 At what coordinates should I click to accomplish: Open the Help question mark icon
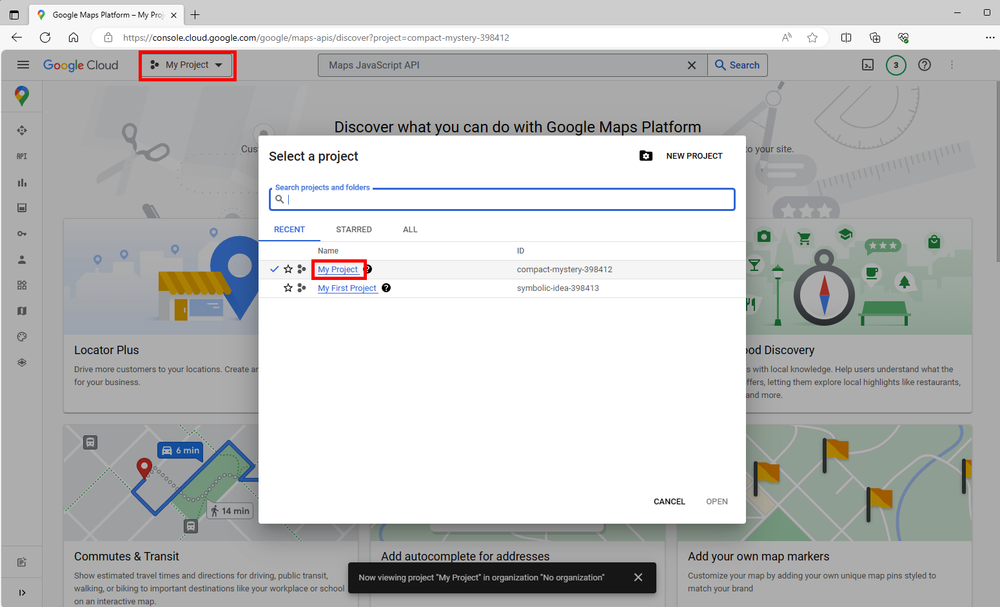point(924,65)
